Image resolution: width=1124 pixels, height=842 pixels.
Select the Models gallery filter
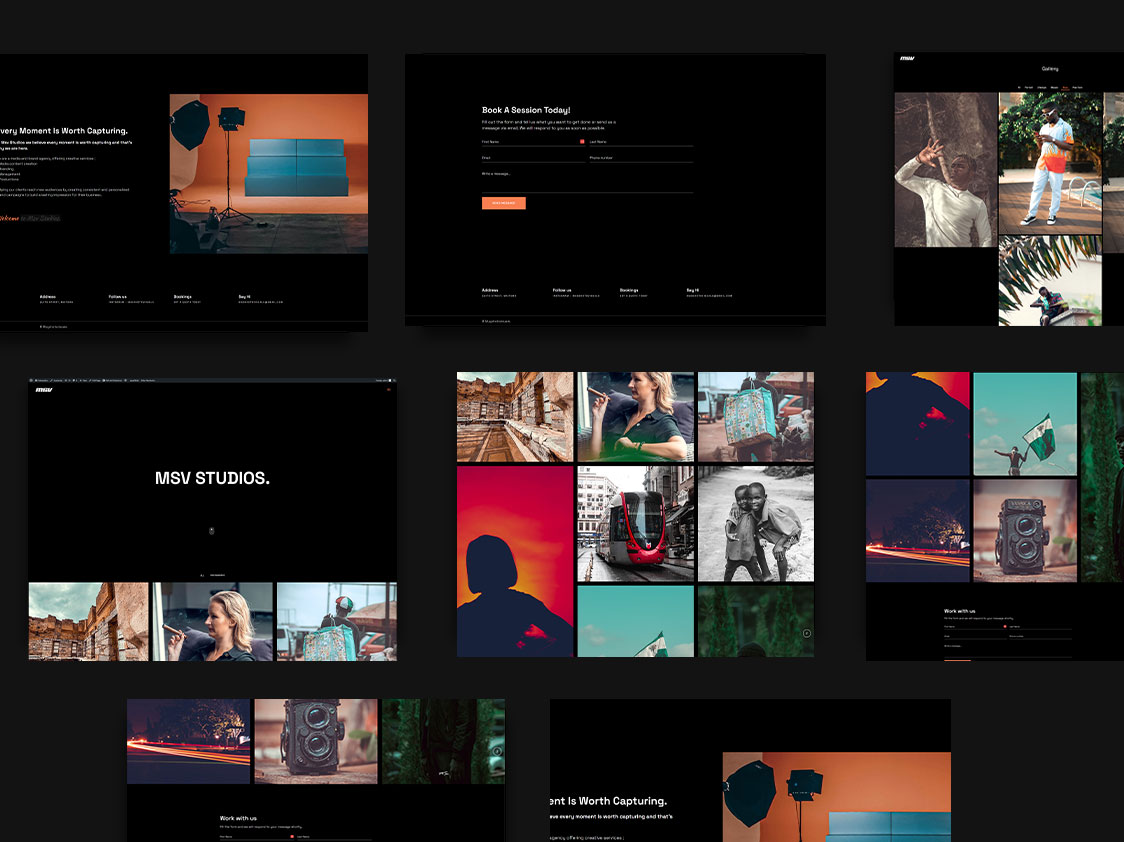pos(1054,87)
